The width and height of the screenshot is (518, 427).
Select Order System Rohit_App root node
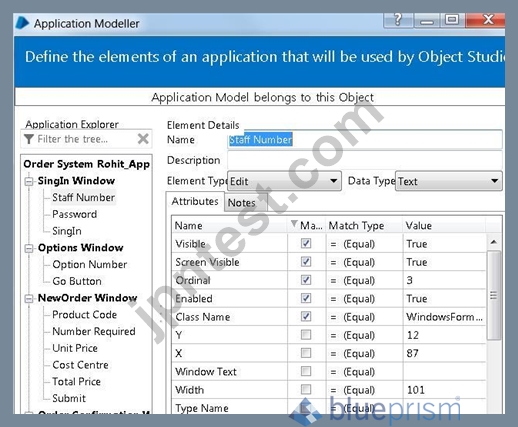point(87,164)
